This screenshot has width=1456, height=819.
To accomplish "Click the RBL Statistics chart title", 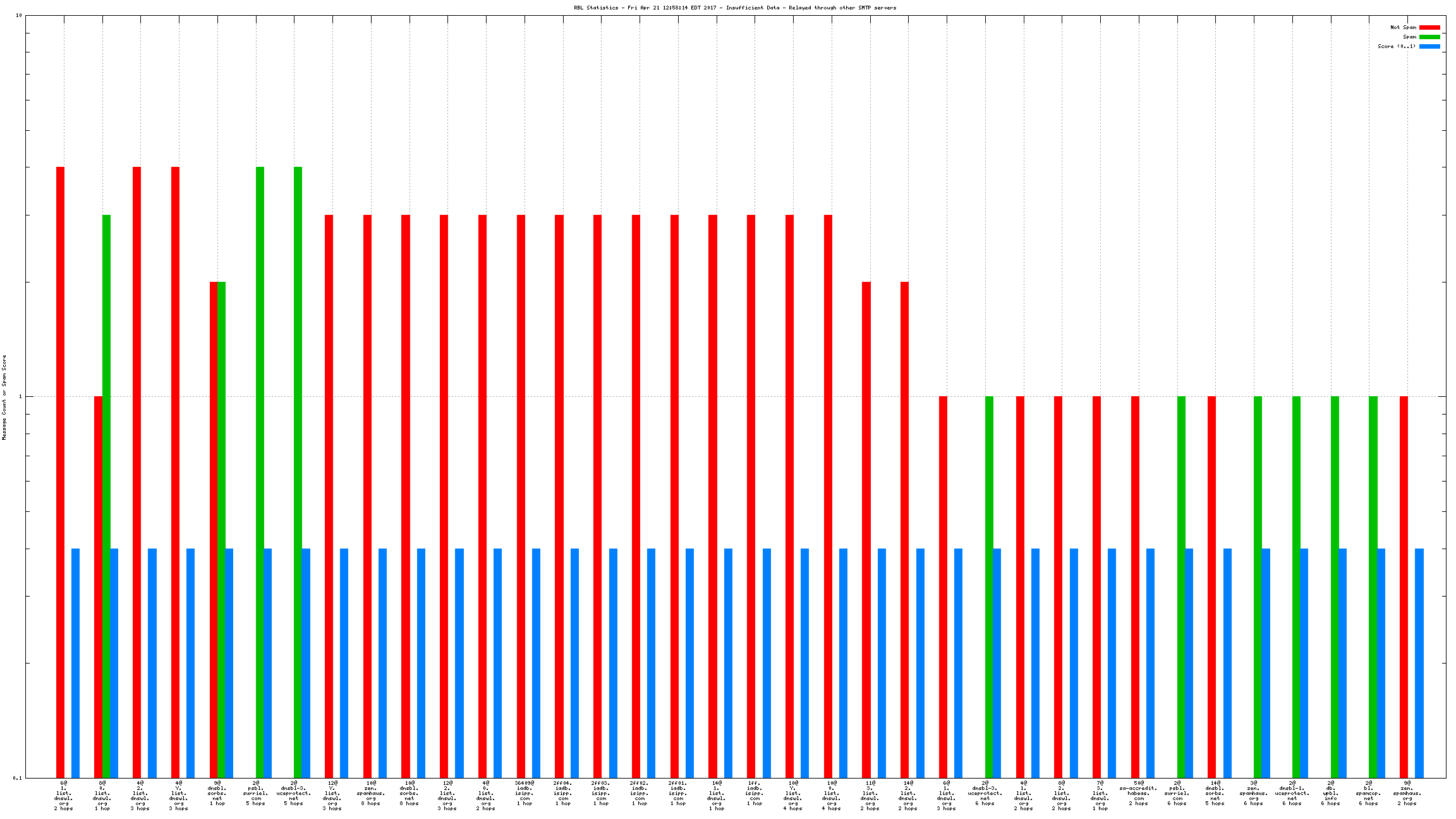I will point(735,8).
